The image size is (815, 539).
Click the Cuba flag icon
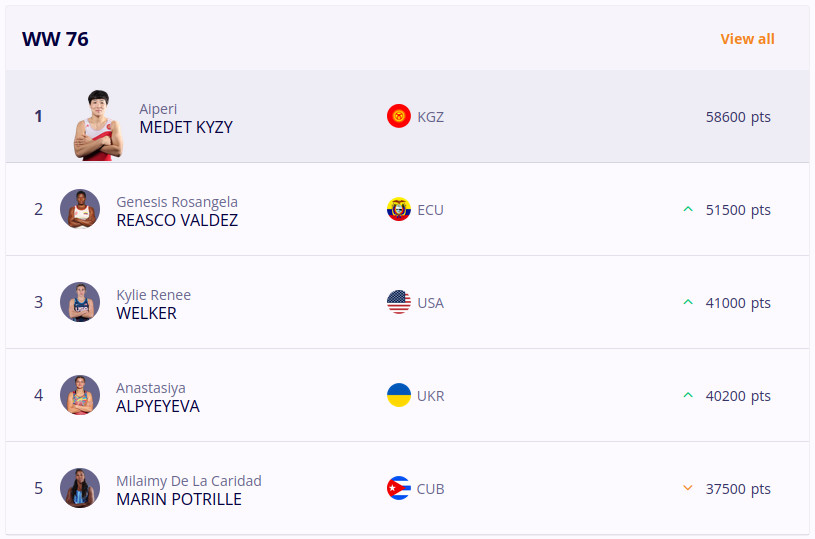tap(399, 488)
